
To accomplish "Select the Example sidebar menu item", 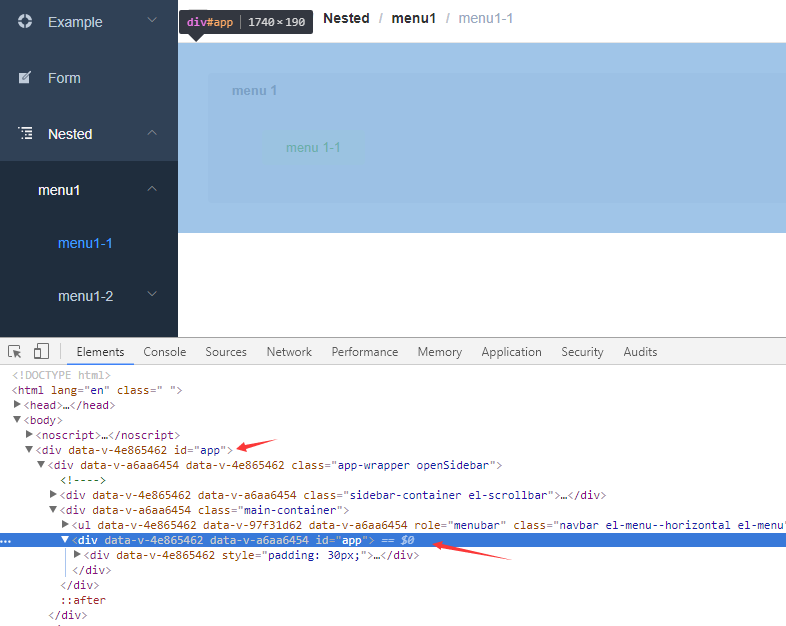I will (89, 22).
